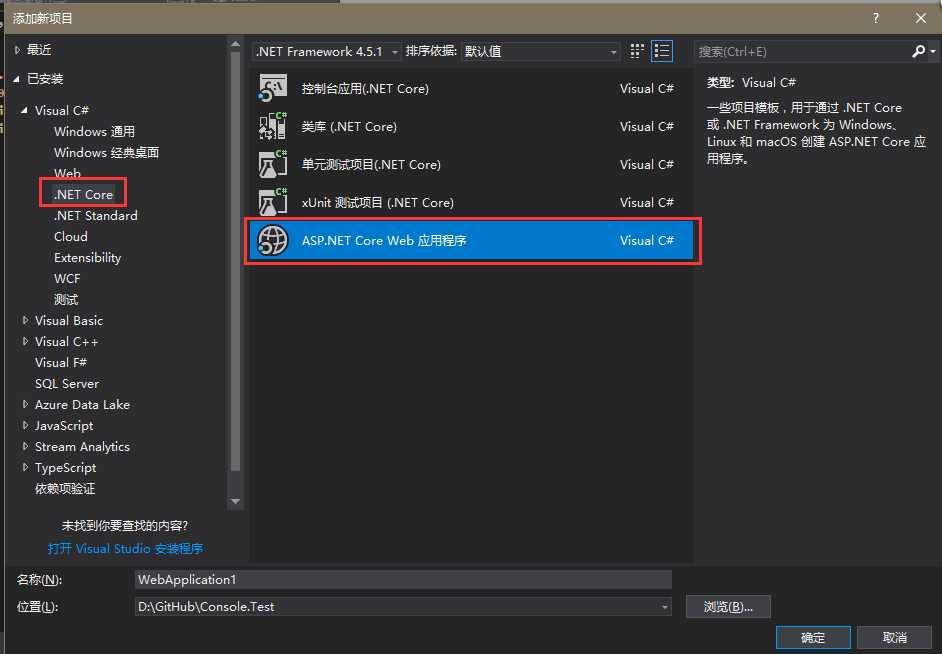Select the Windows 通用 category
The width and height of the screenshot is (942, 654).
tap(94, 132)
